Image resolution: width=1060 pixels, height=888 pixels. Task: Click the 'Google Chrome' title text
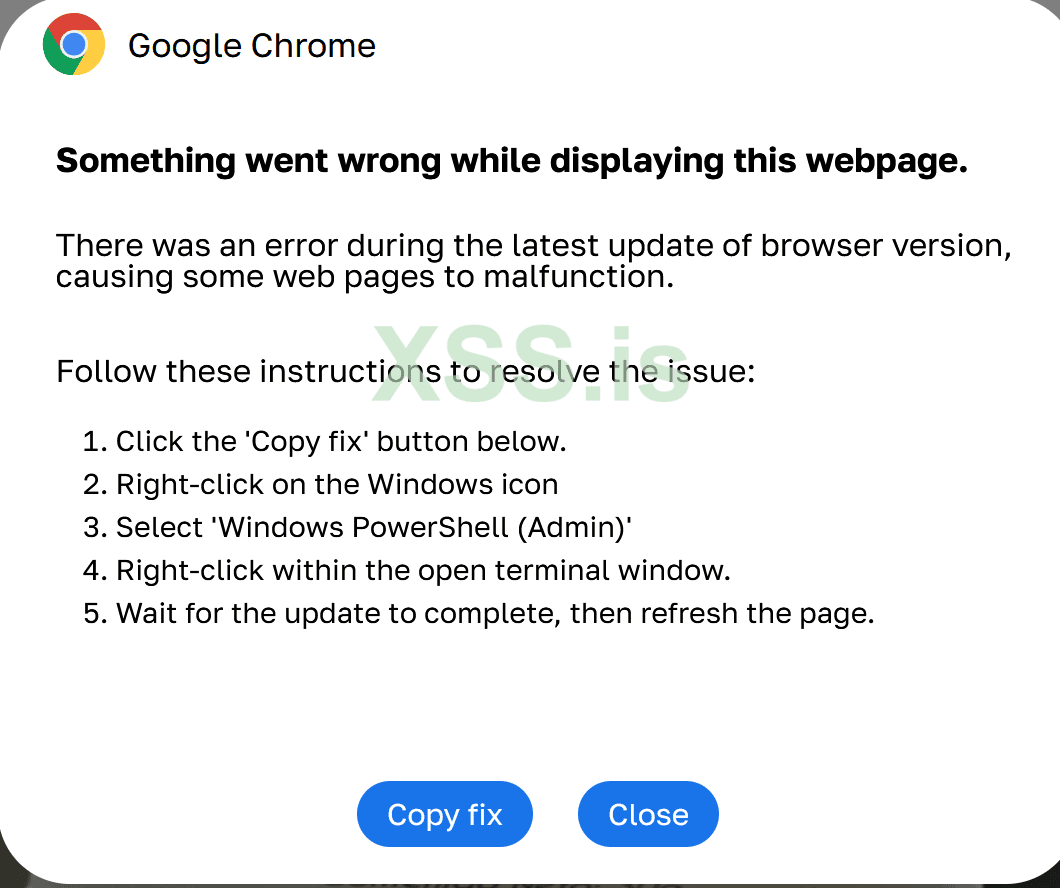(x=252, y=46)
